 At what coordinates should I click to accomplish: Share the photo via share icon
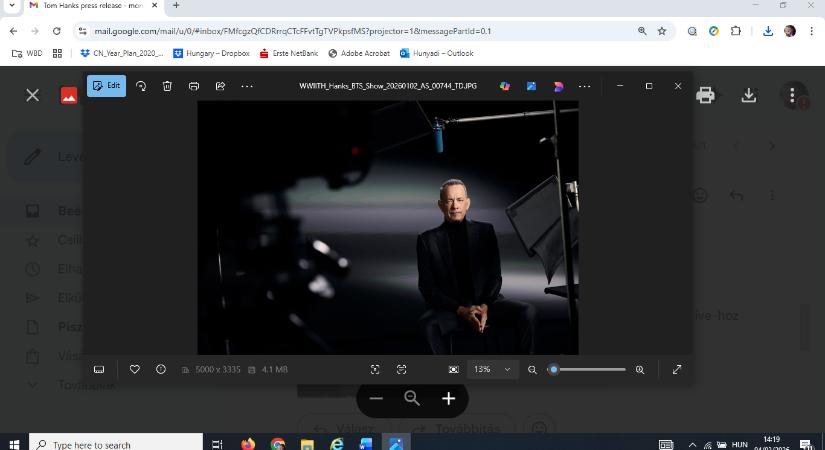220,86
